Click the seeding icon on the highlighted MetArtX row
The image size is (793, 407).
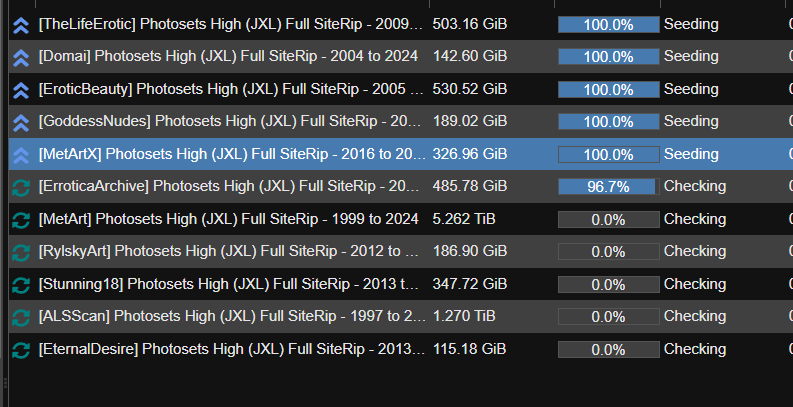coord(20,154)
